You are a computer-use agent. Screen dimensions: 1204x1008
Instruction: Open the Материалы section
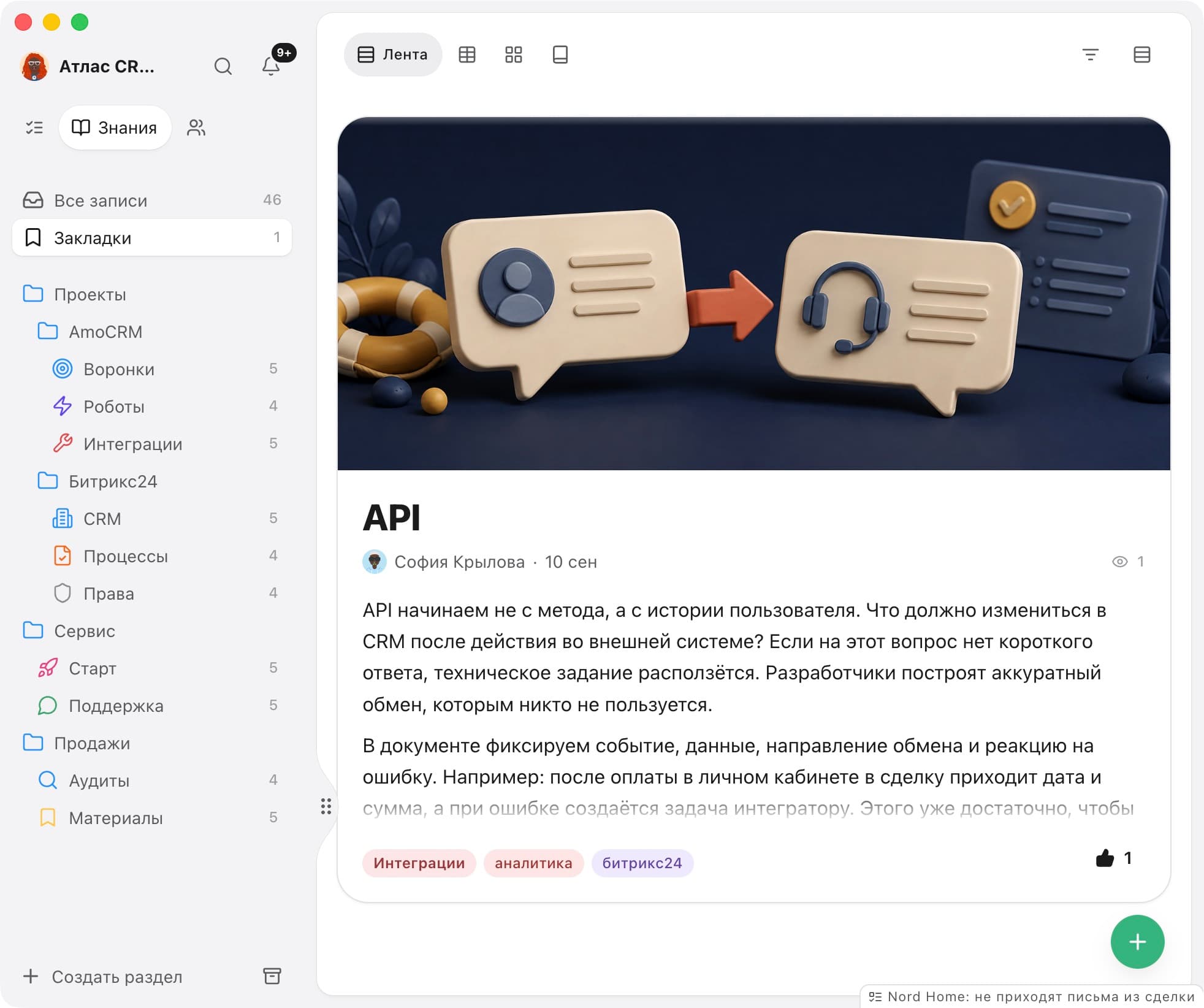tap(152, 818)
